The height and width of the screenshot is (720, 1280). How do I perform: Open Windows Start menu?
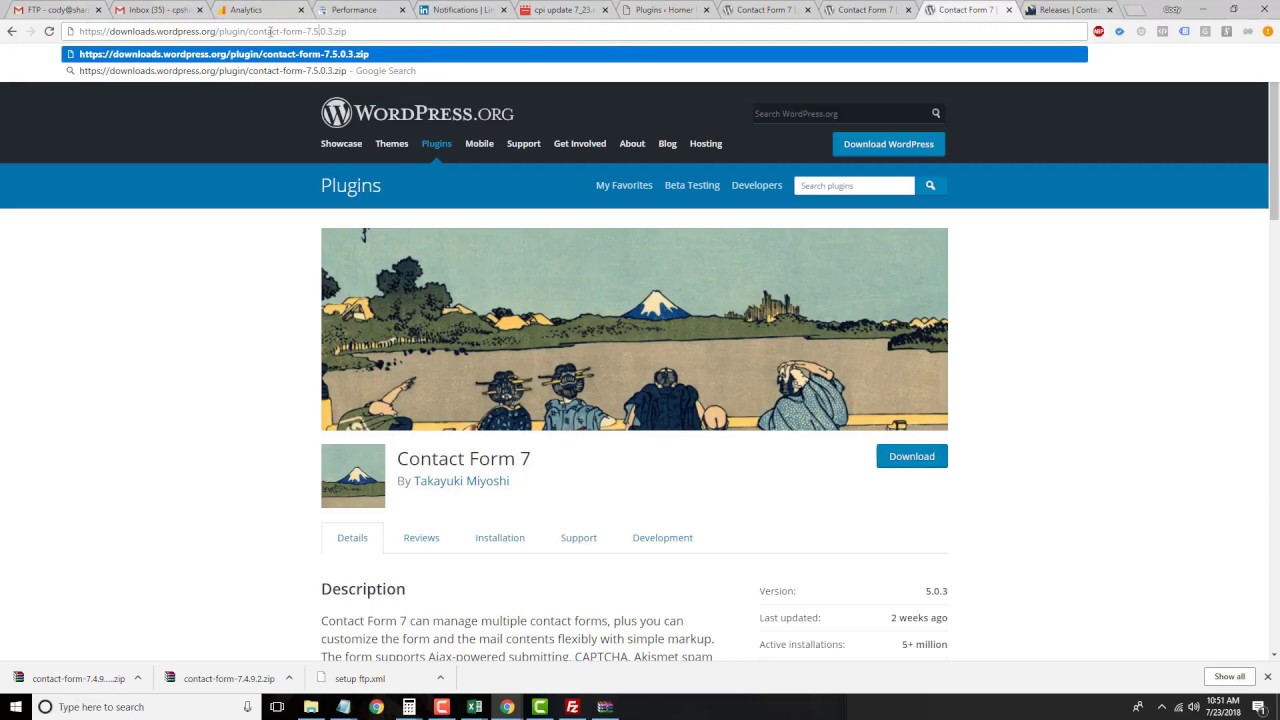pyautogui.click(x=16, y=707)
